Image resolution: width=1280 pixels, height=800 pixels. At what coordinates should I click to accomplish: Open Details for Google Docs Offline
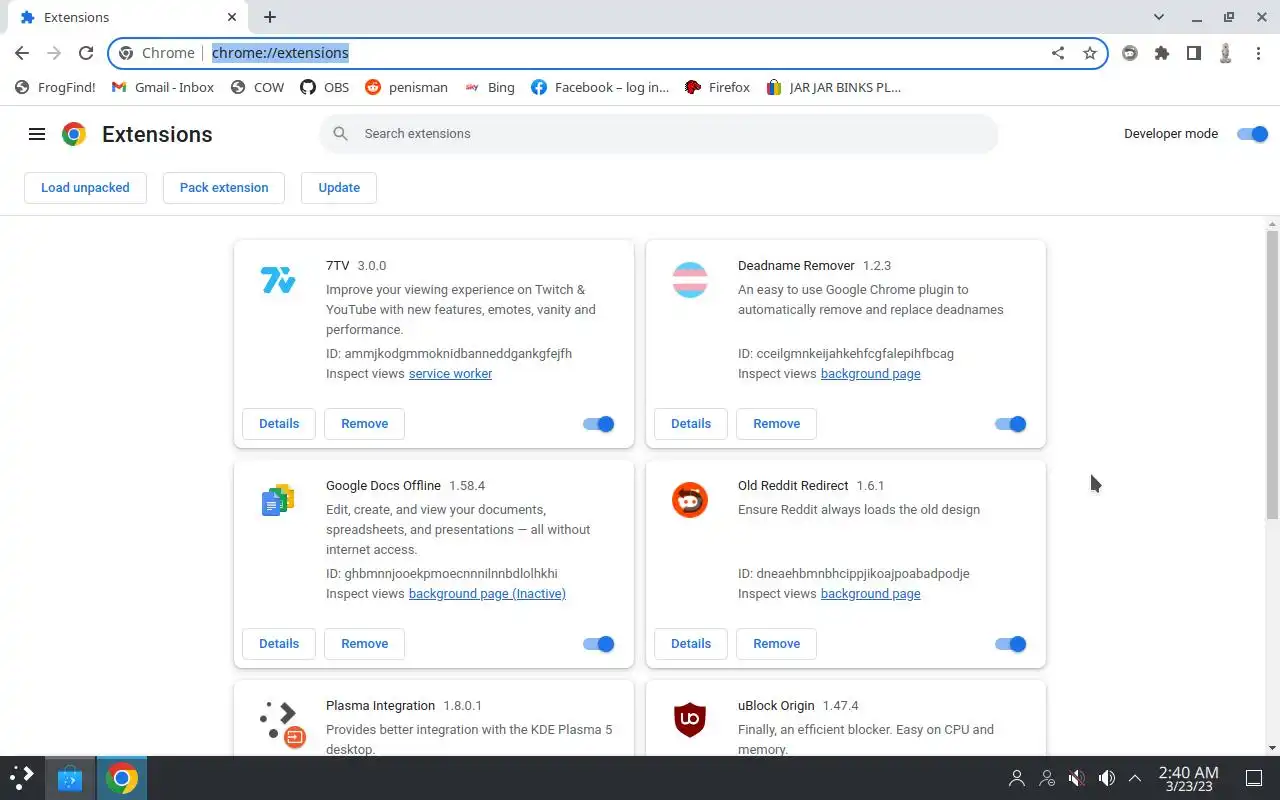click(279, 644)
